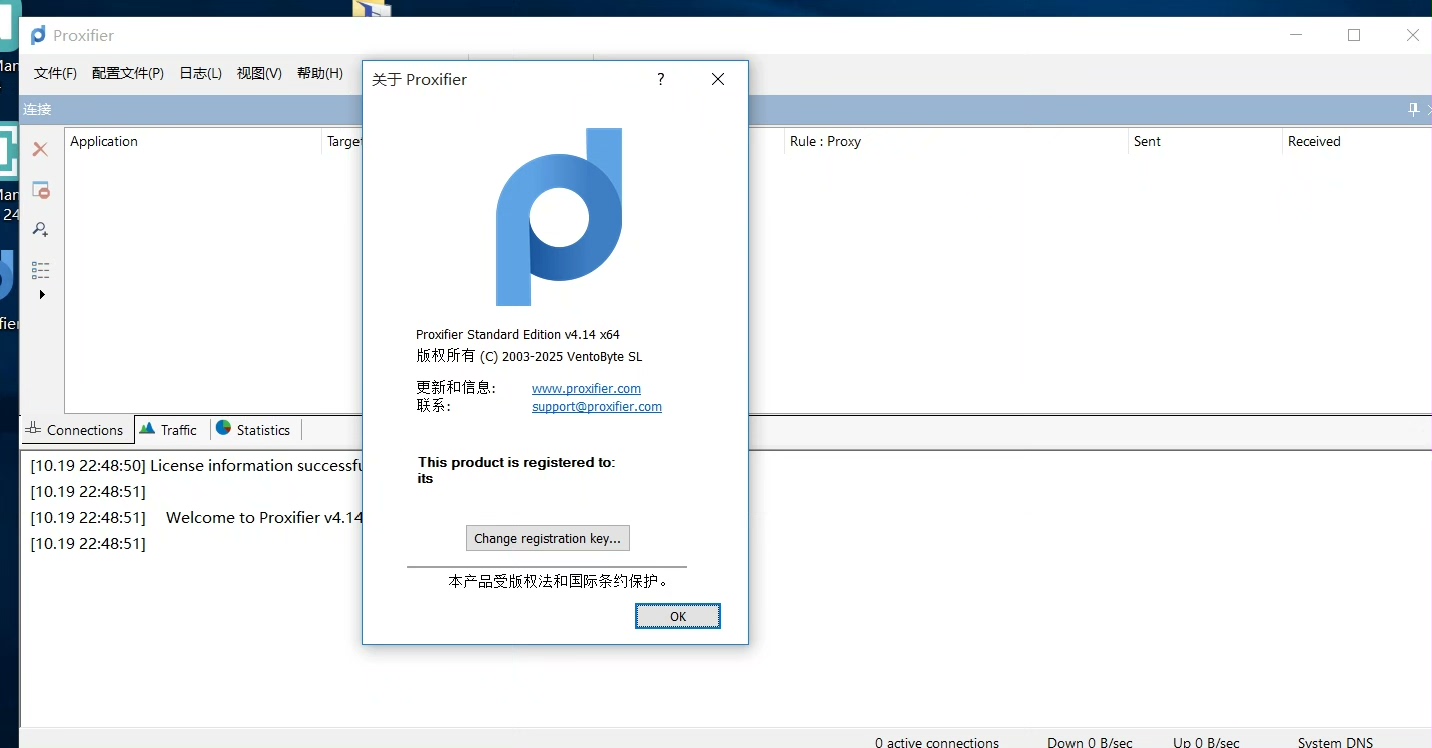The height and width of the screenshot is (748, 1432).
Task: Close the 关于 Proxifier dialog with its X button
Action: 717,80
